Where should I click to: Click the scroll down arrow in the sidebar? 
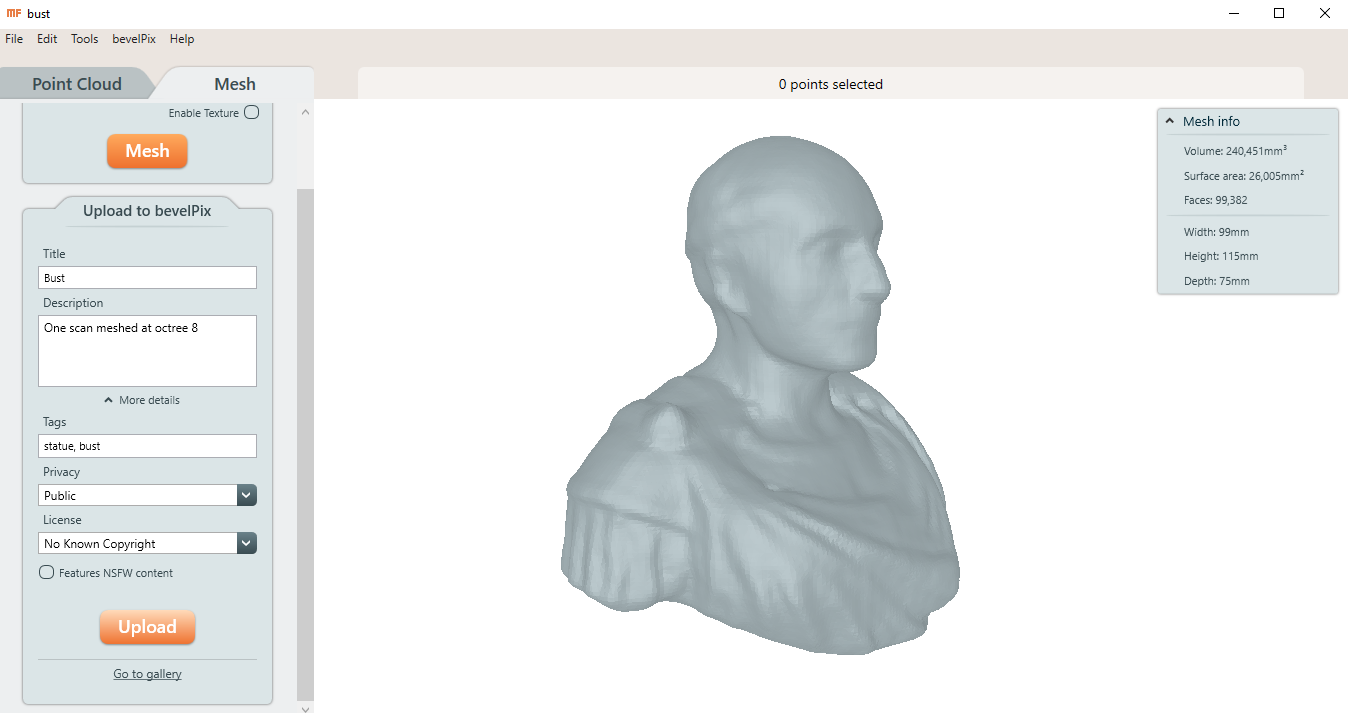306,707
